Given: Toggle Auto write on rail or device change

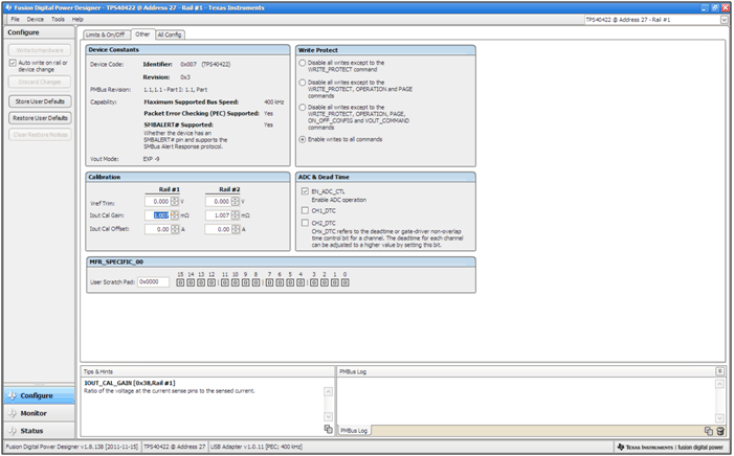Looking at the screenshot, I should (13, 63).
